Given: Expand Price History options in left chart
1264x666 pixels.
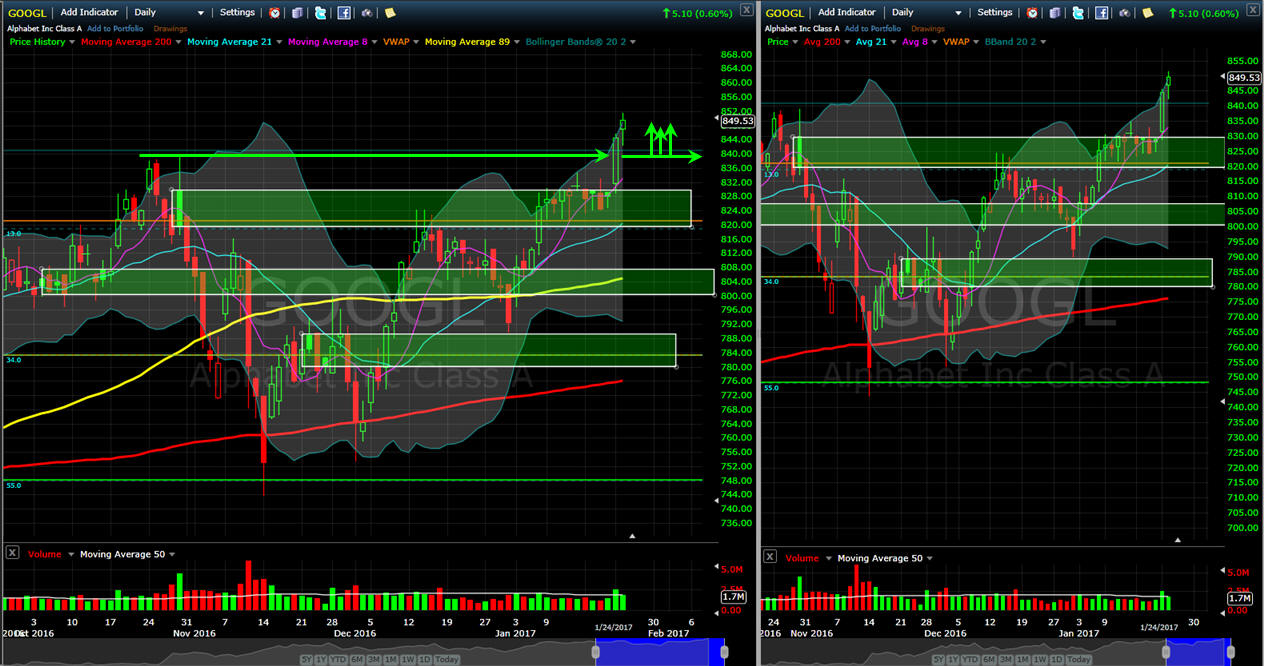Looking at the screenshot, I should tap(72, 42).
